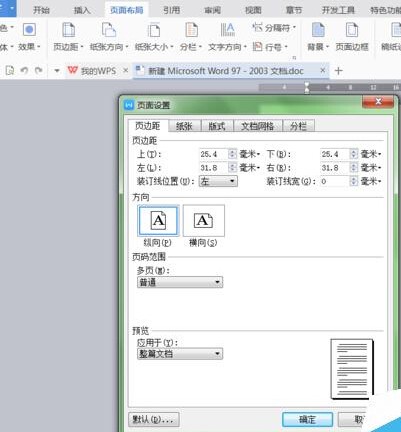This screenshot has width=401, height=432.
Task: Switch to the 文档网格 dialog tab
Action: coord(258,126)
